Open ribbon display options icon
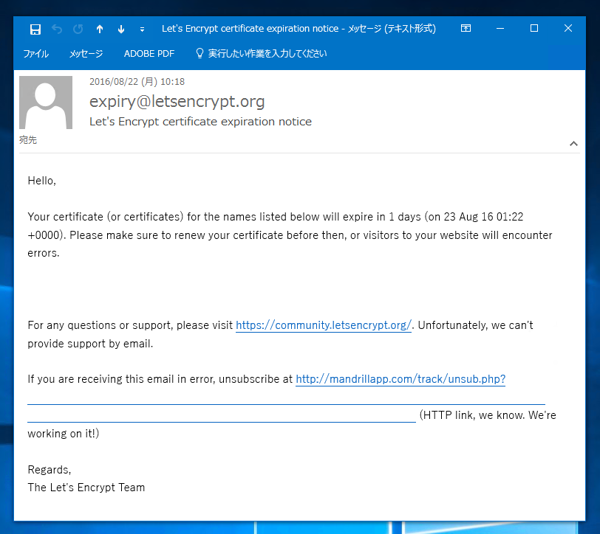The width and height of the screenshot is (600, 534). pyautogui.click(x=466, y=28)
